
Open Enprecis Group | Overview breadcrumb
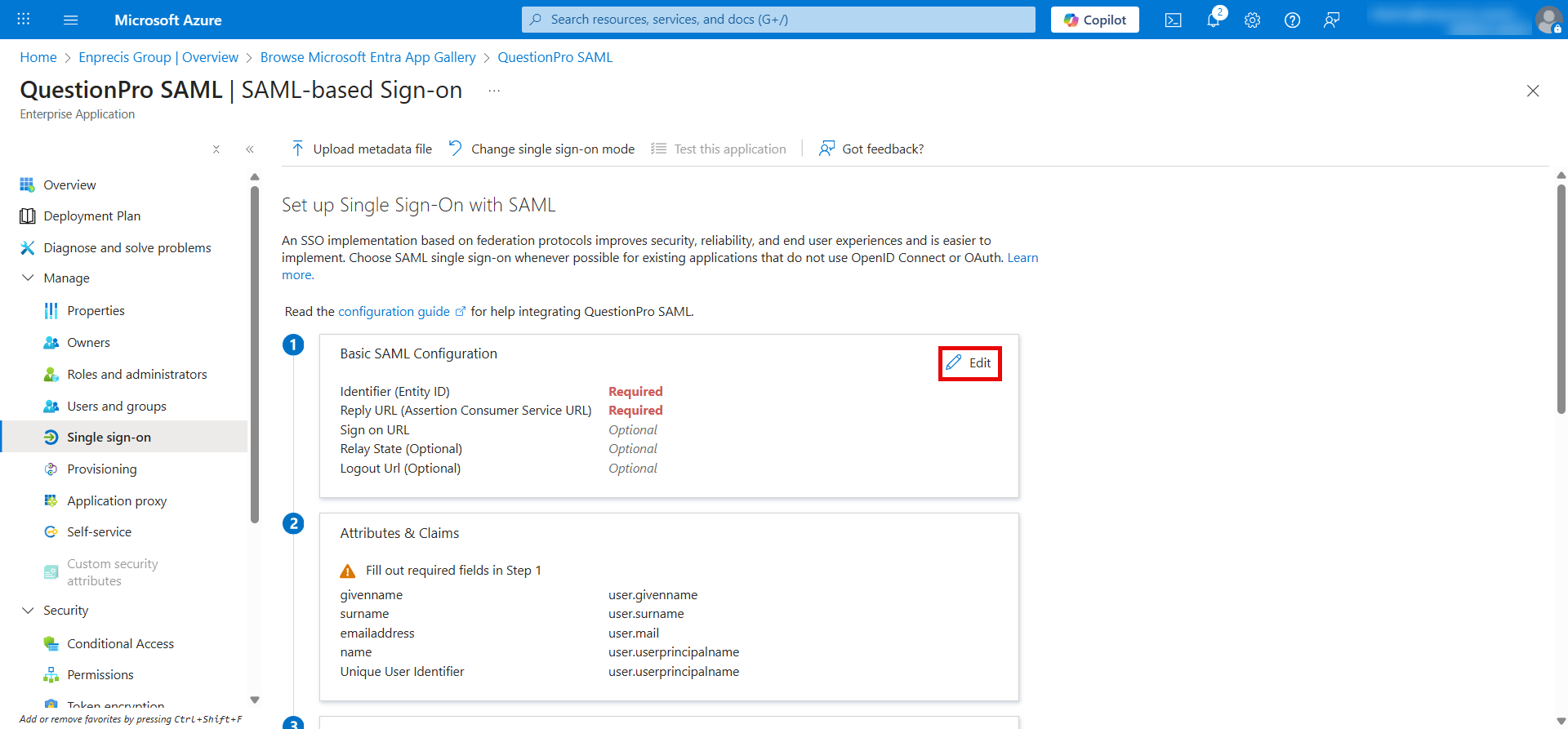tap(158, 57)
